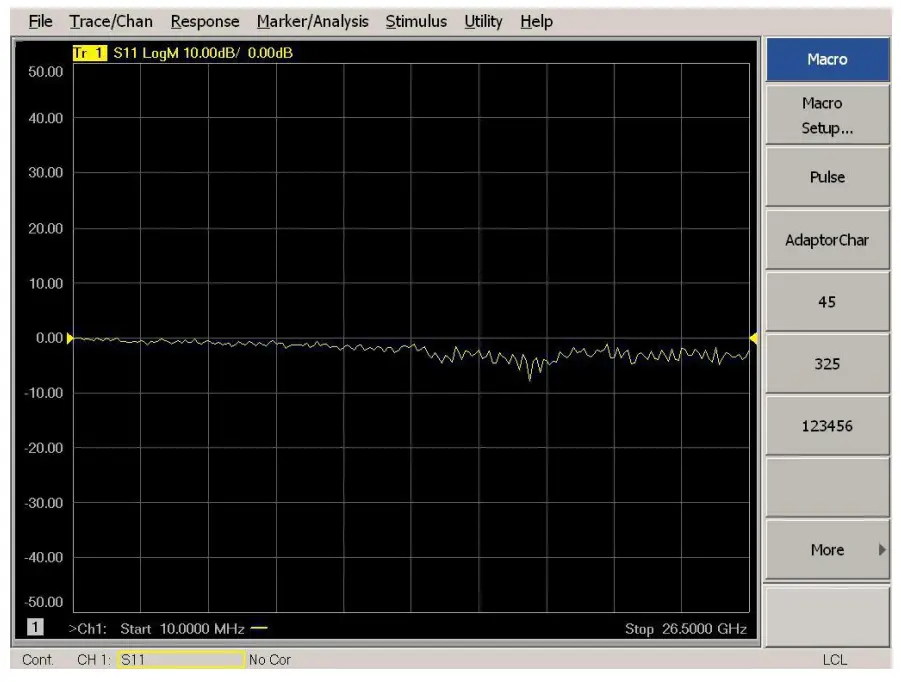Open the Response menu

(x=205, y=21)
